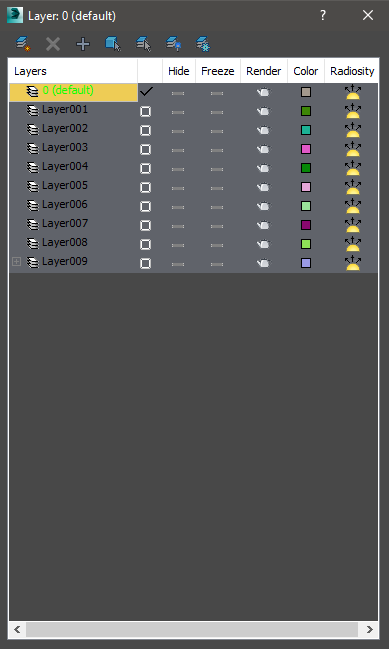Toggle the render teapot for Layer001
The width and height of the screenshot is (389, 649).
pyautogui.click(x=263, y=111)
